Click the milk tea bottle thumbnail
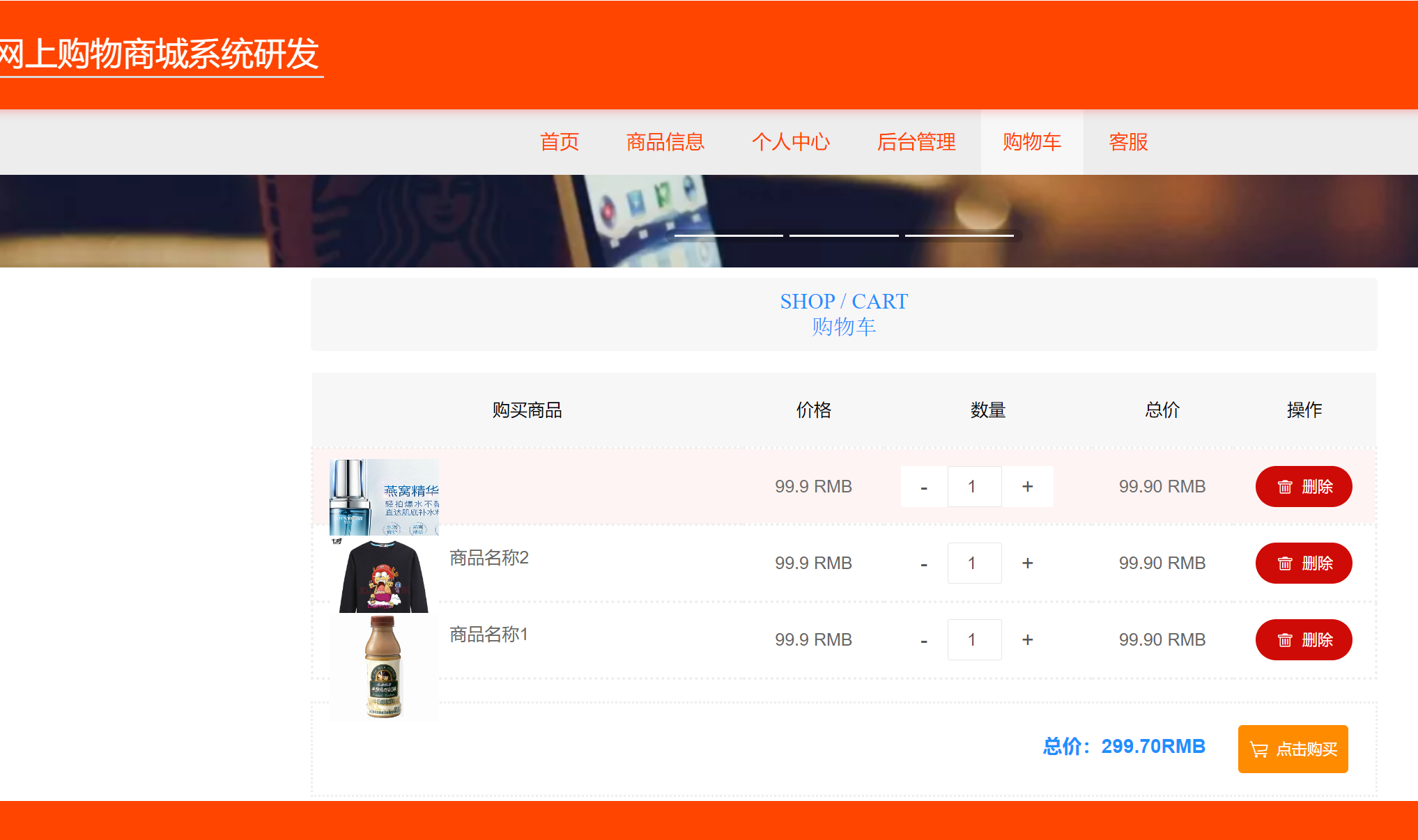1418x840 pixels. 384,667
